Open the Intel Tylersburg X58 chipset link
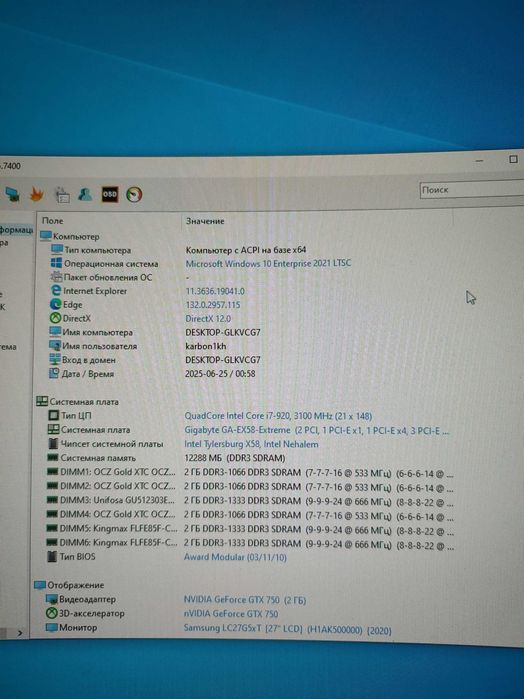524x699 pixels. (252, 444)
